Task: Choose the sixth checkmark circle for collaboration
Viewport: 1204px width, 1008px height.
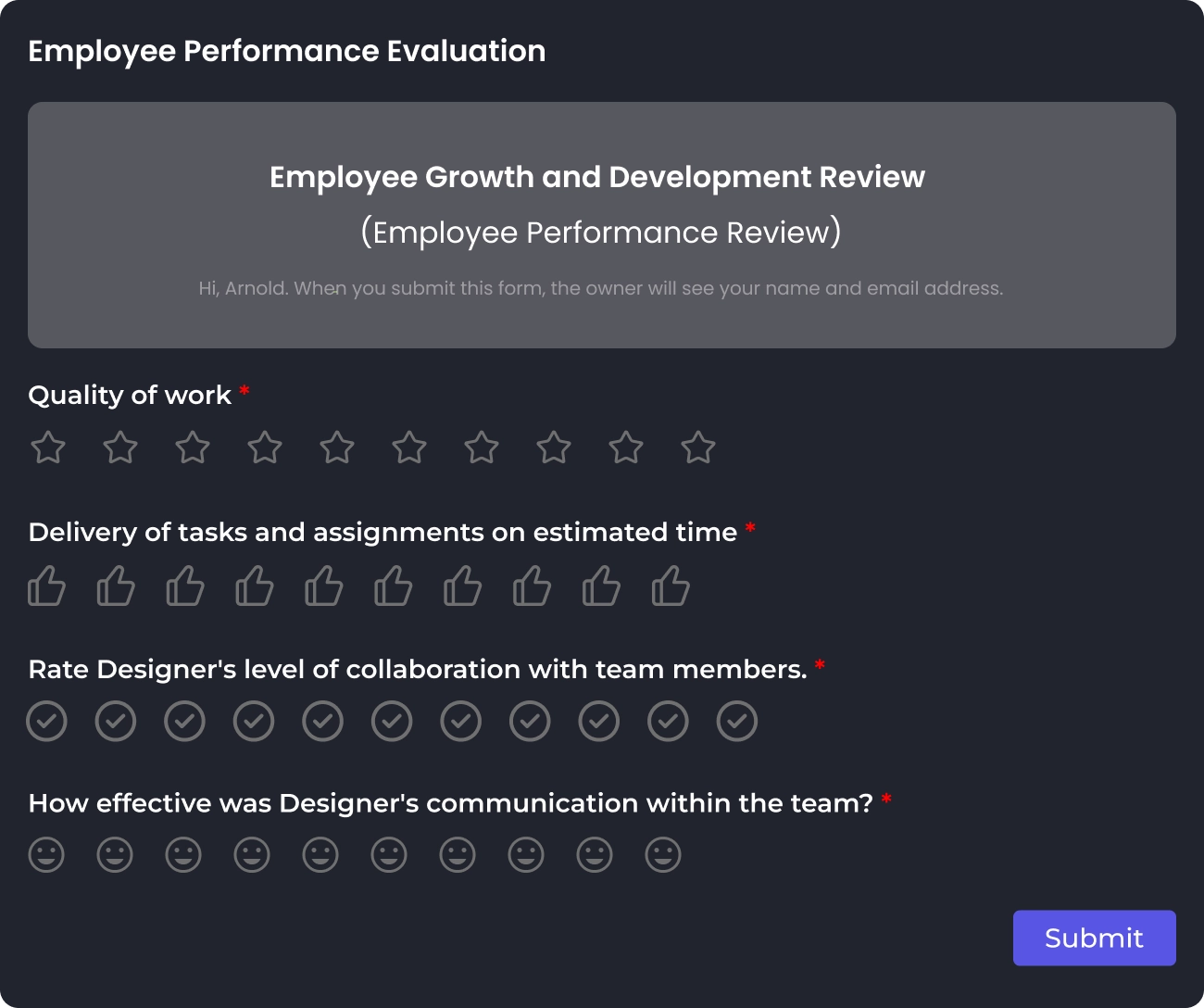Action: point(392,722)
